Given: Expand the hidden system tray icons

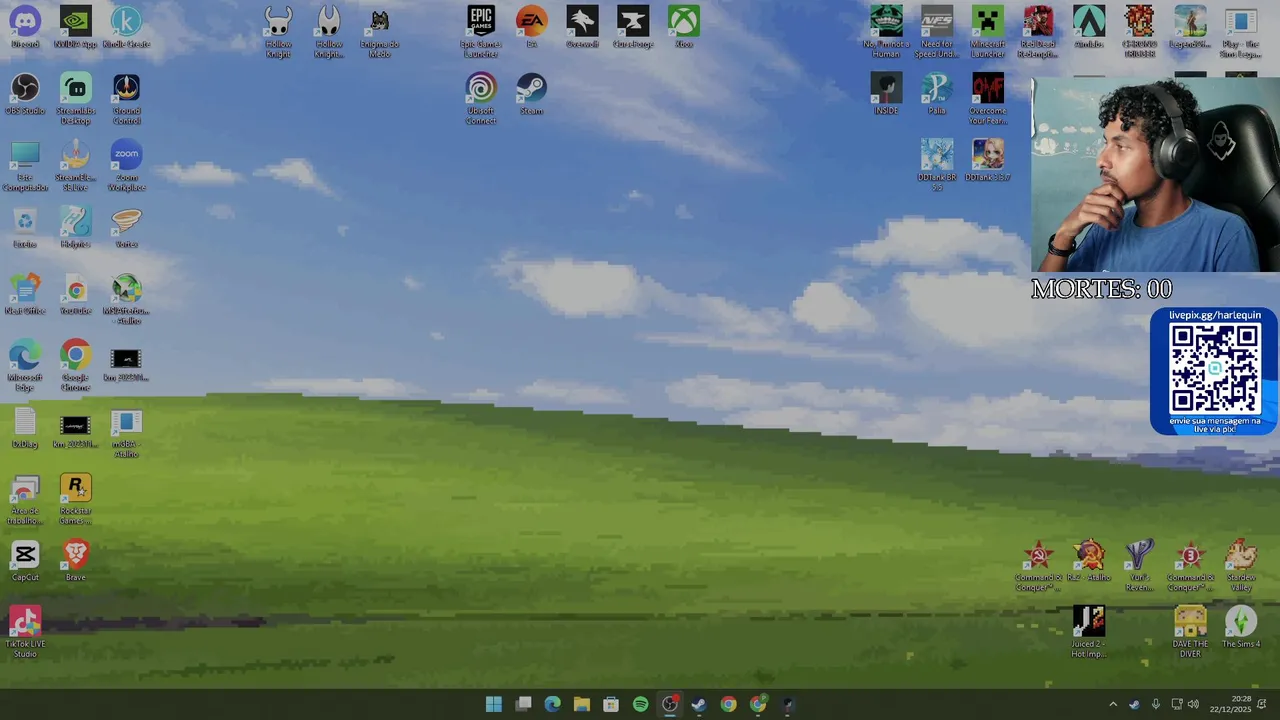Looking at the screenshot, I should tap(1113, 704).
